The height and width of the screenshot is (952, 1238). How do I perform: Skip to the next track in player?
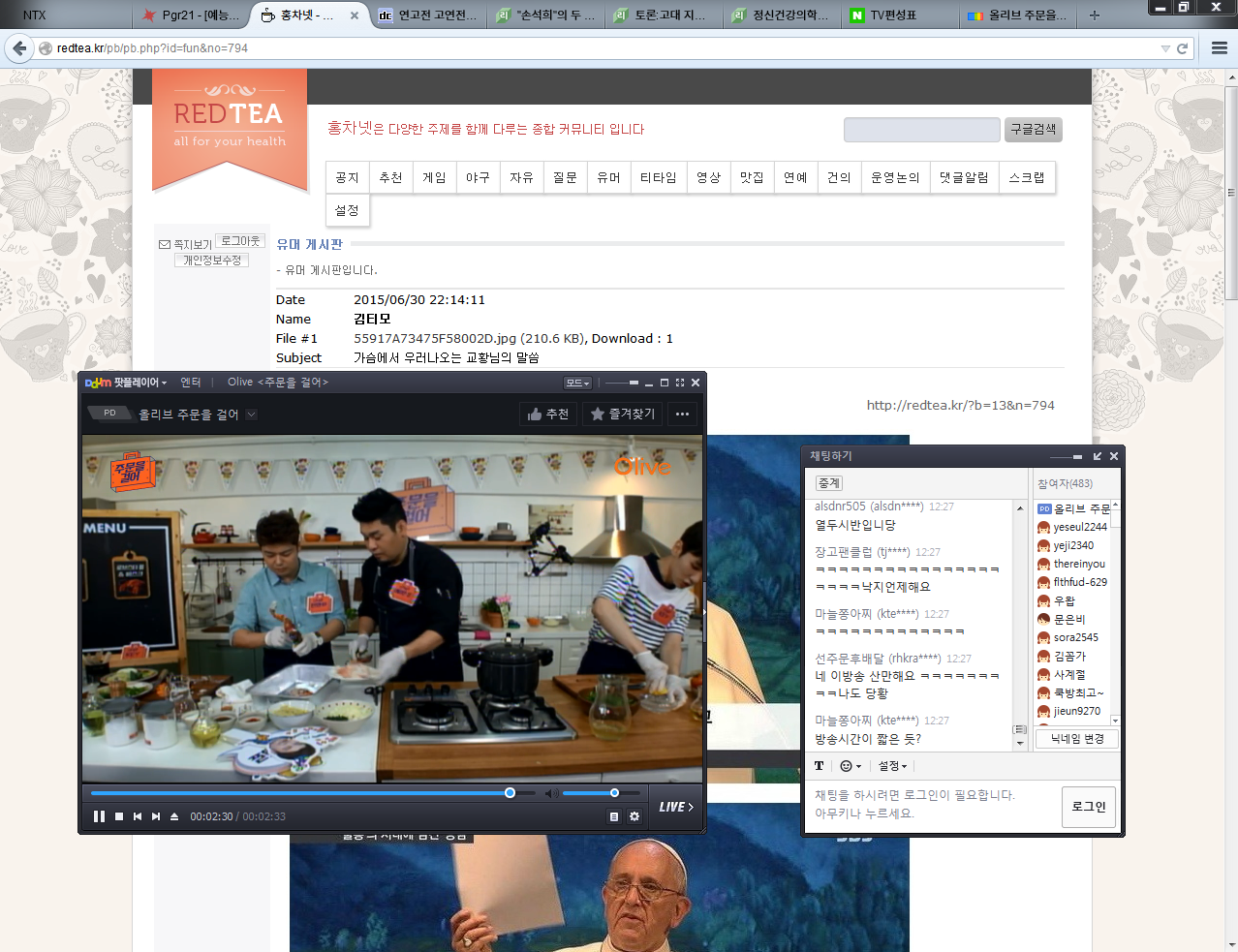pyautogui.click(x=156, y=816)
